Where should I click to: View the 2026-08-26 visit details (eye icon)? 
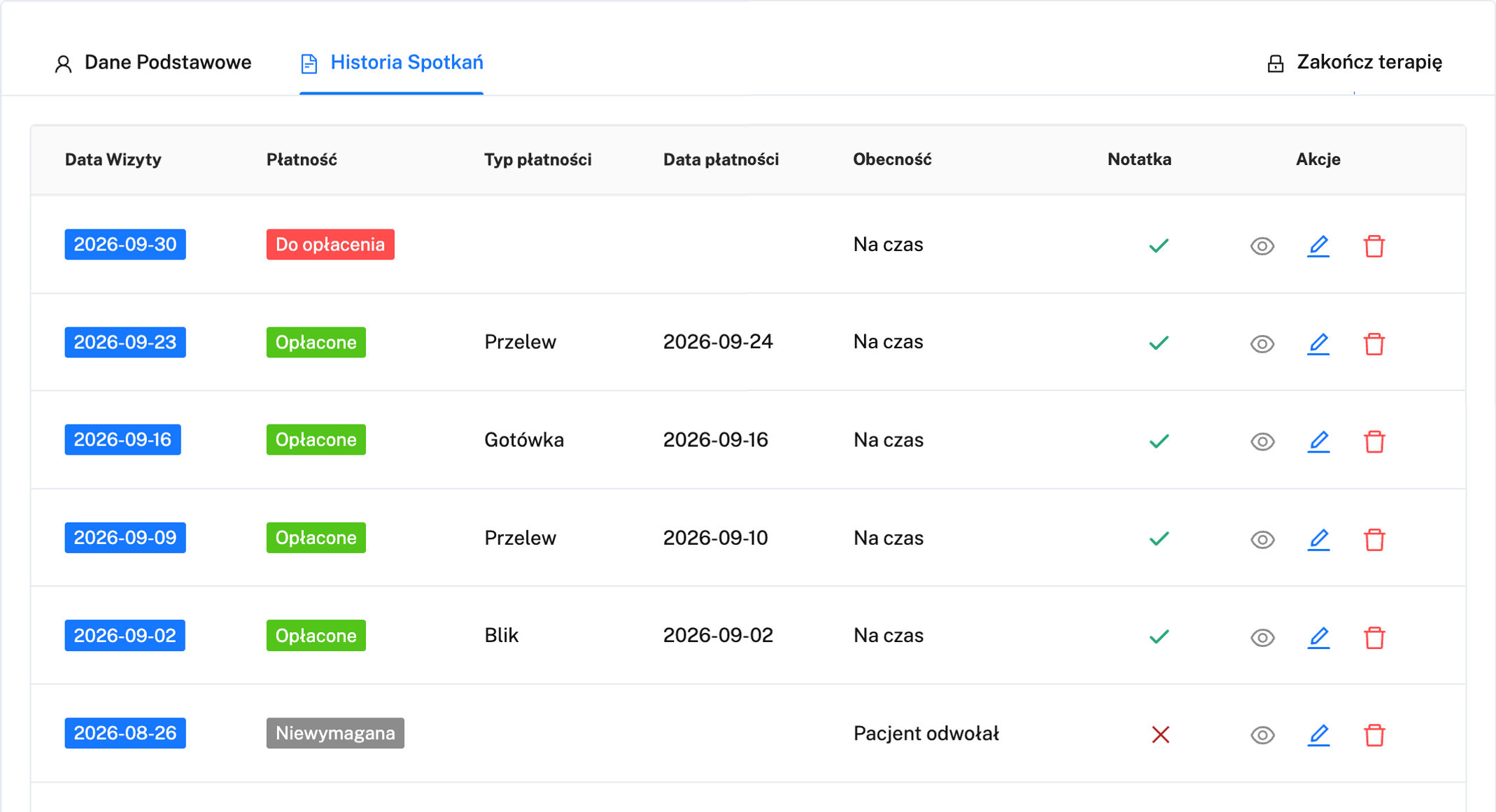pos(1262,735)
